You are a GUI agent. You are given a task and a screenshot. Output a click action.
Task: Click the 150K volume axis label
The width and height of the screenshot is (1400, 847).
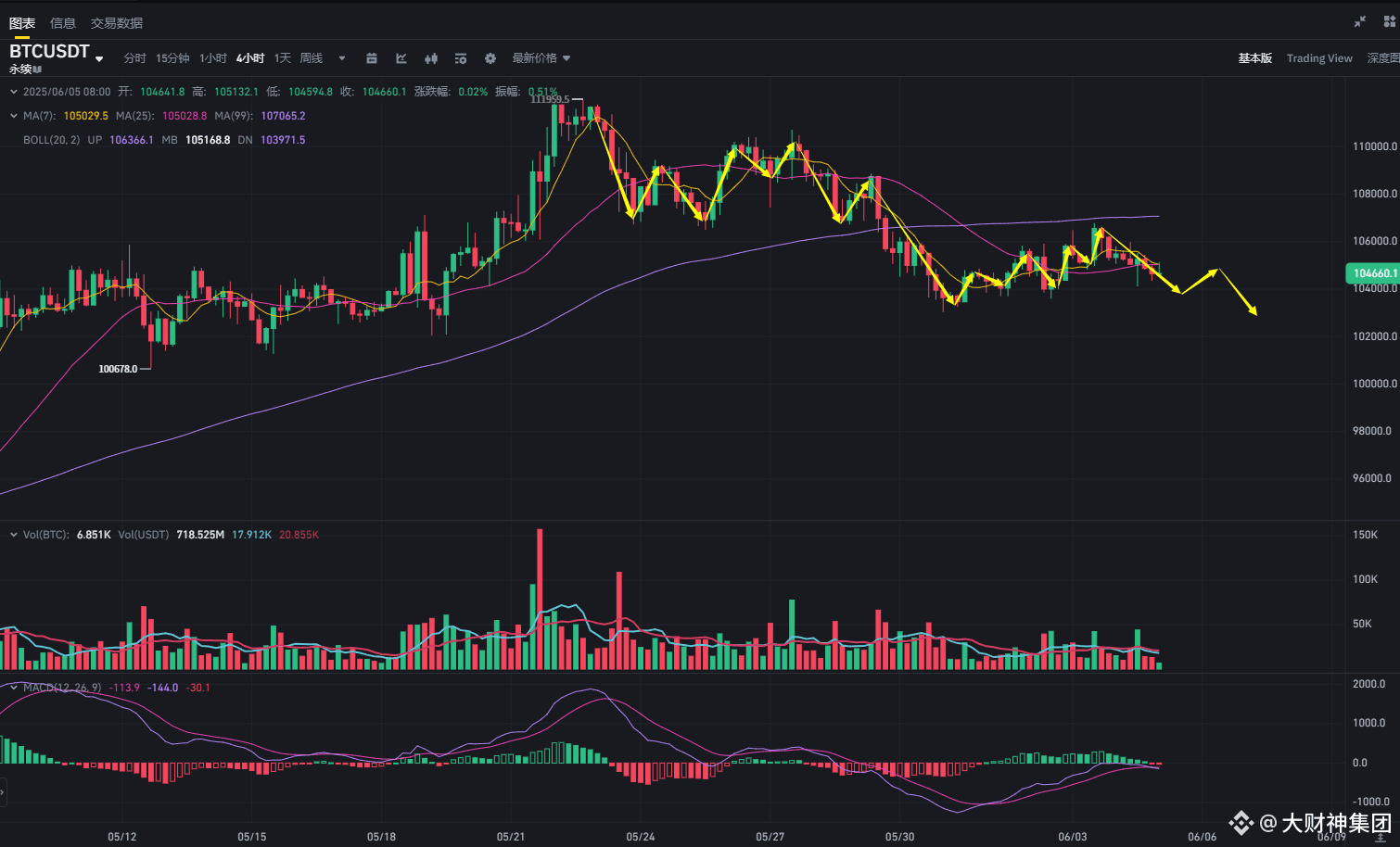pos(1366,535)
